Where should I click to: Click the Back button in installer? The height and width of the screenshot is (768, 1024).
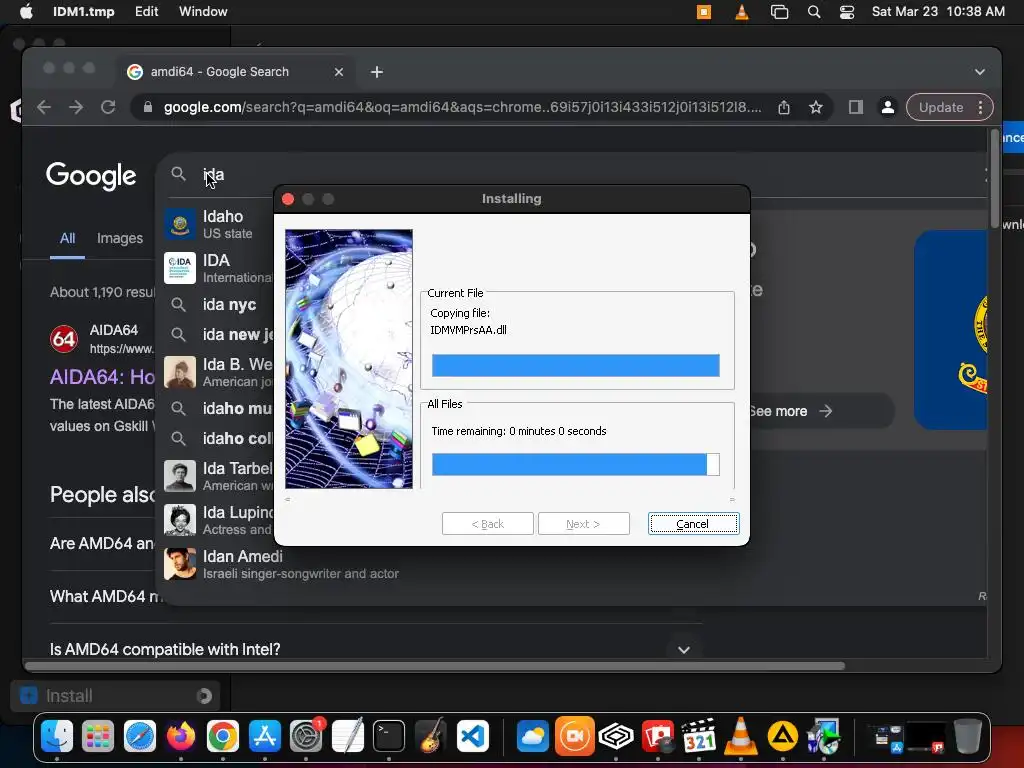pyautogui.click(x=487, y=523)
